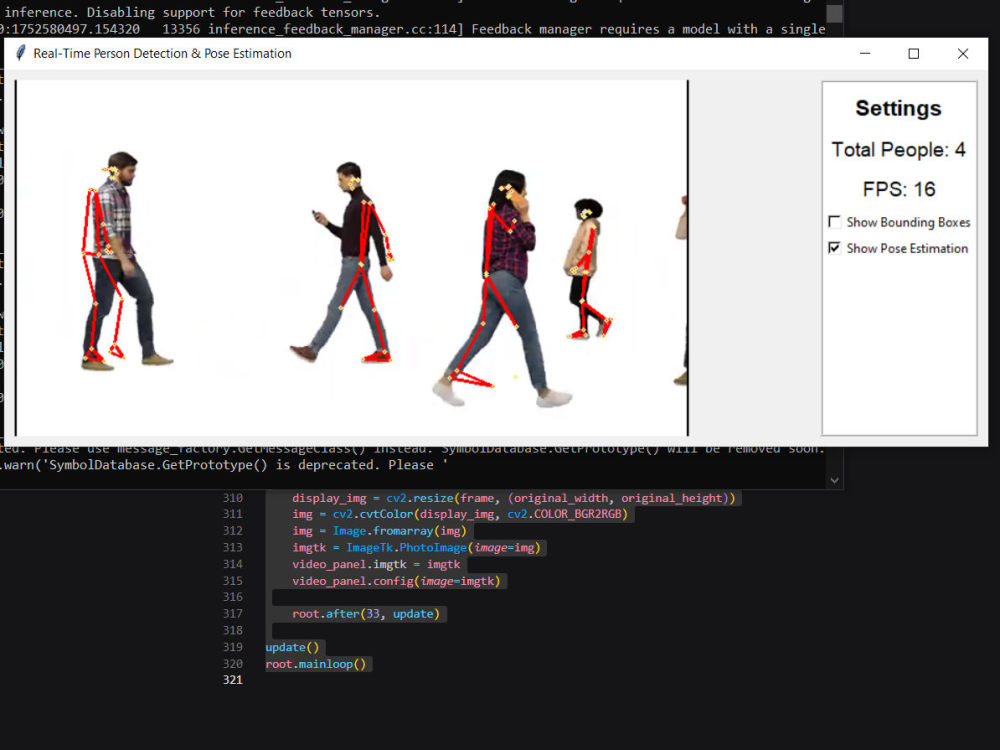The image size is (1000, 750).
Task: Click 'display_img = cv2.resize' on line 310
Action: pyautogui.click(x=372, y=497)
